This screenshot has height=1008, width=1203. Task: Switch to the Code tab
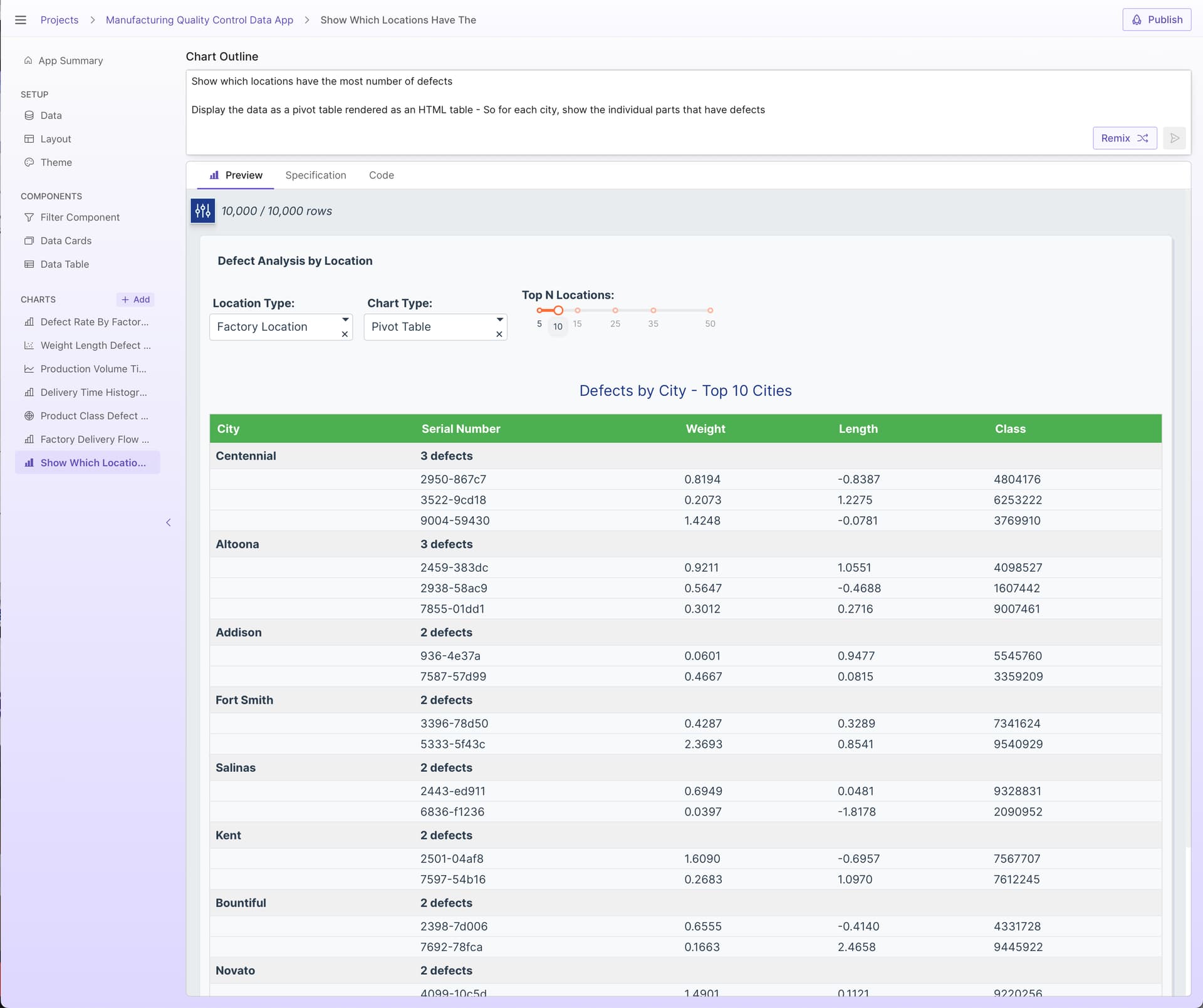coord(381,175)
